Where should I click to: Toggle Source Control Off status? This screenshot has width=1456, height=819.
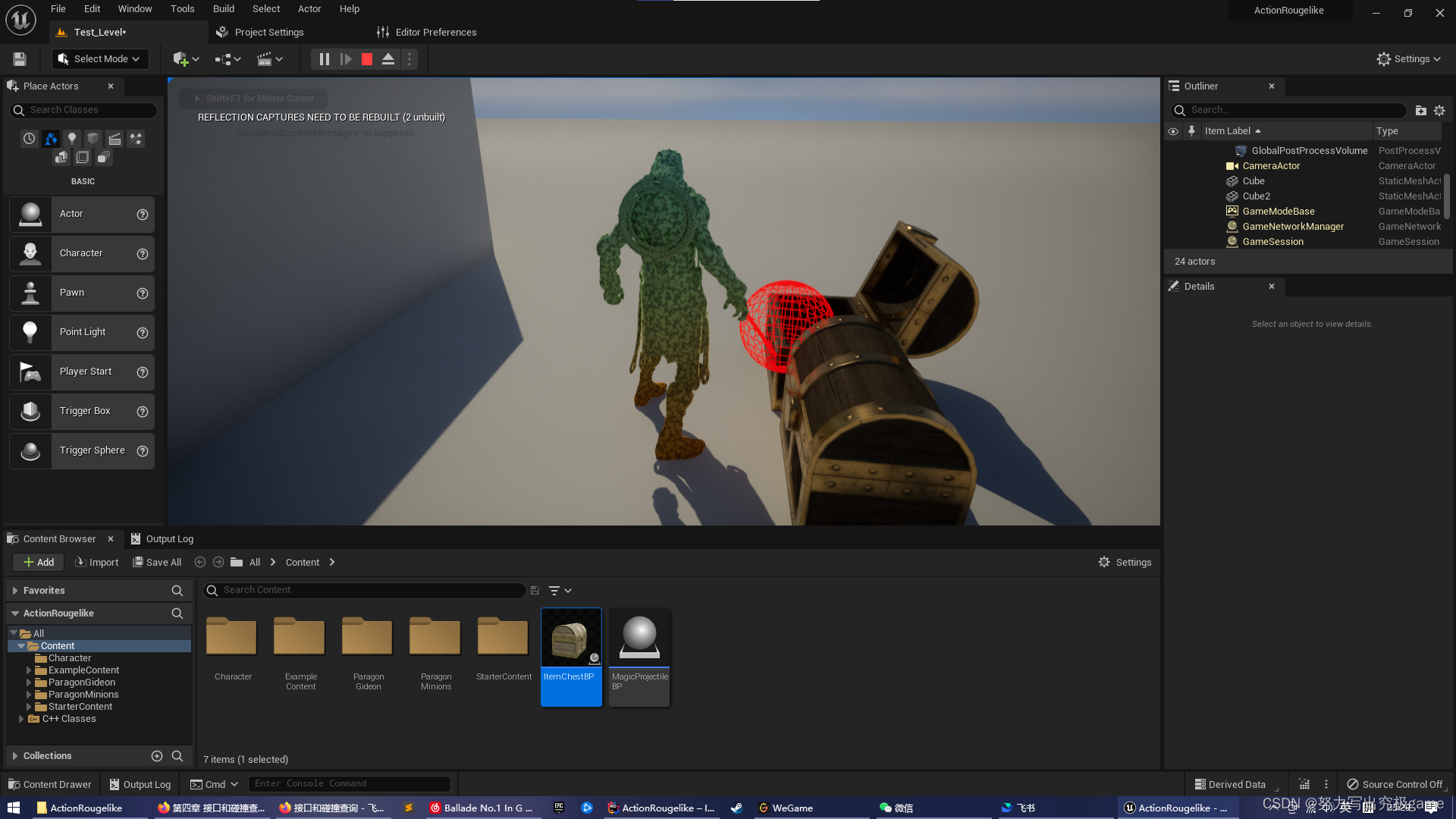1395,784
